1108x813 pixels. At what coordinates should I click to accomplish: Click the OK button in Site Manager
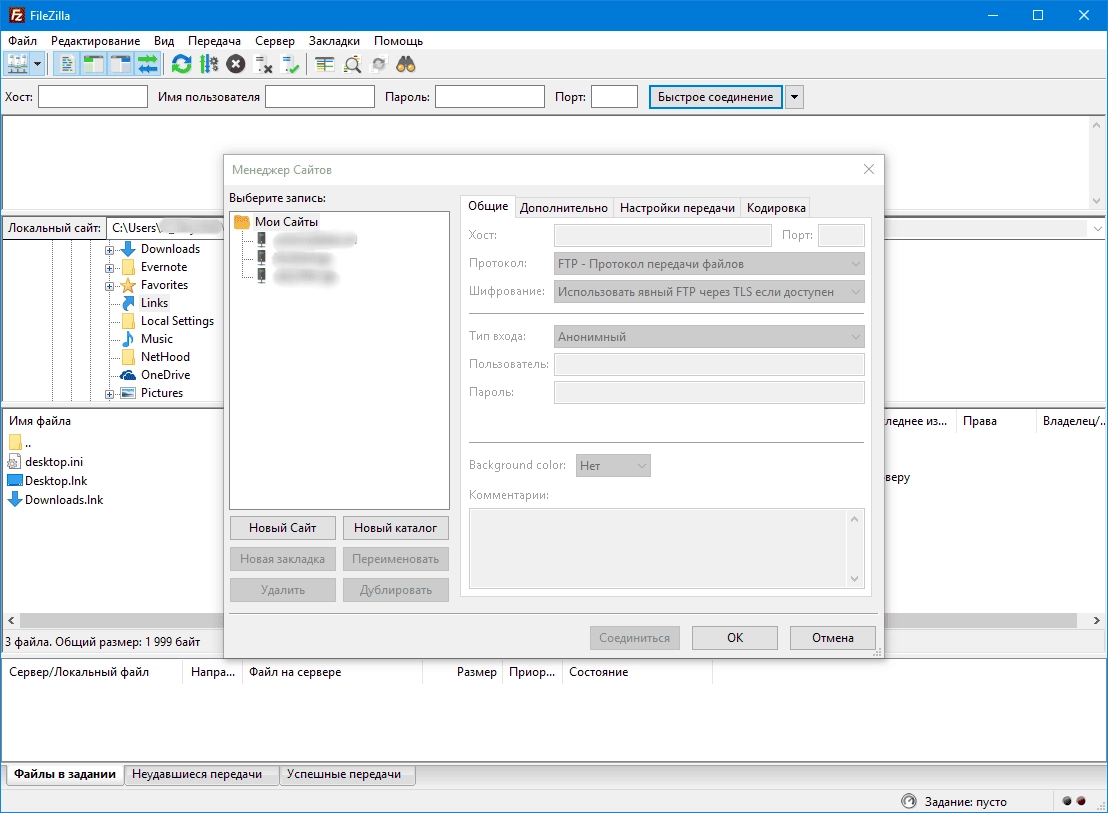coord(735,638)
